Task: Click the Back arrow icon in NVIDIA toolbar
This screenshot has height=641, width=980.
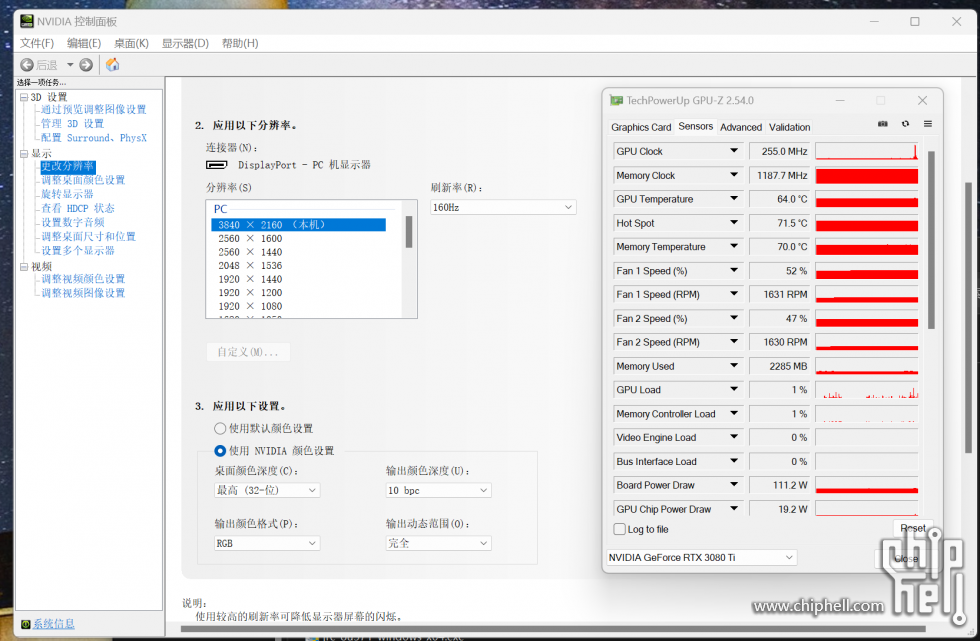Action: tap(27, 65)
